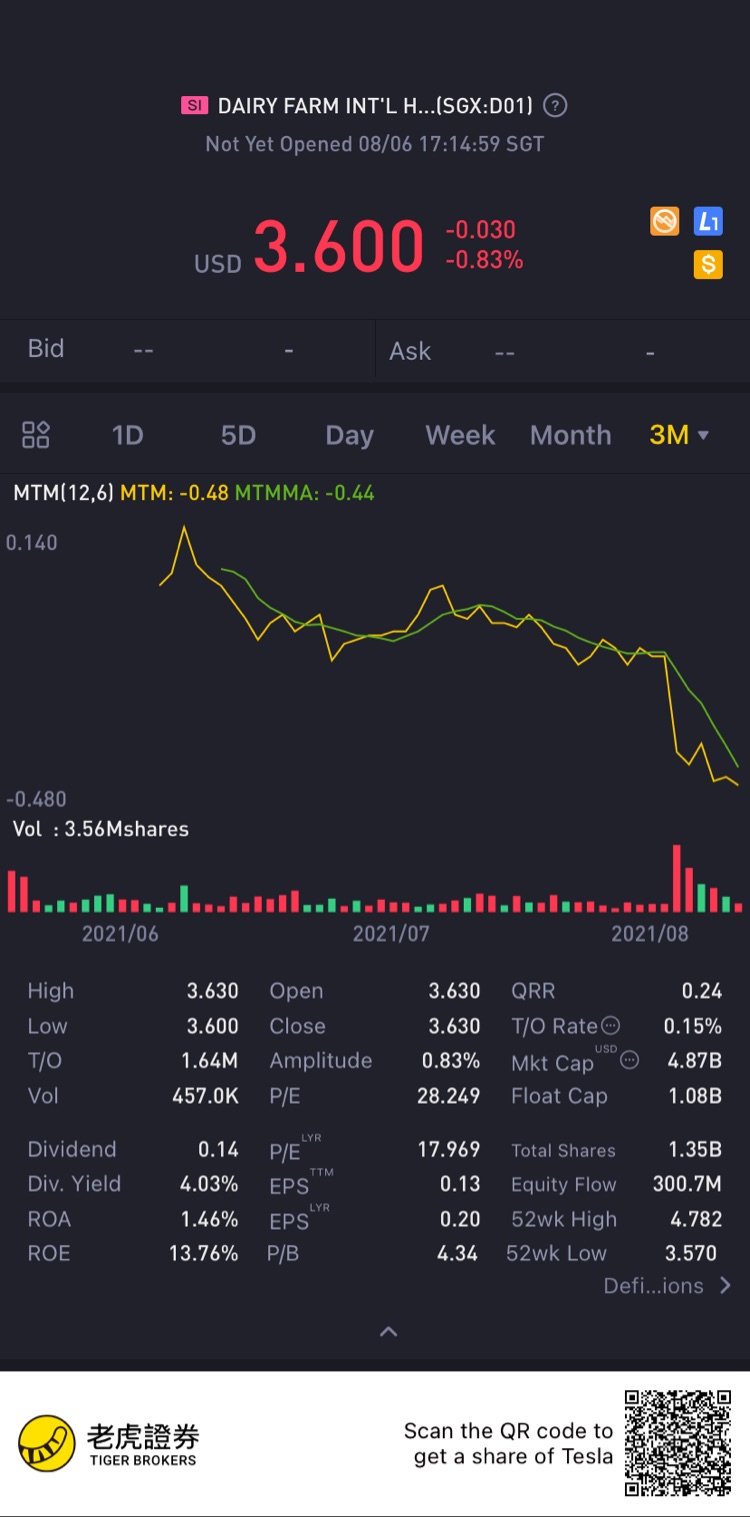Tap the Tesla share QR code
The image size is (750, 1517).
[678, 1443]
